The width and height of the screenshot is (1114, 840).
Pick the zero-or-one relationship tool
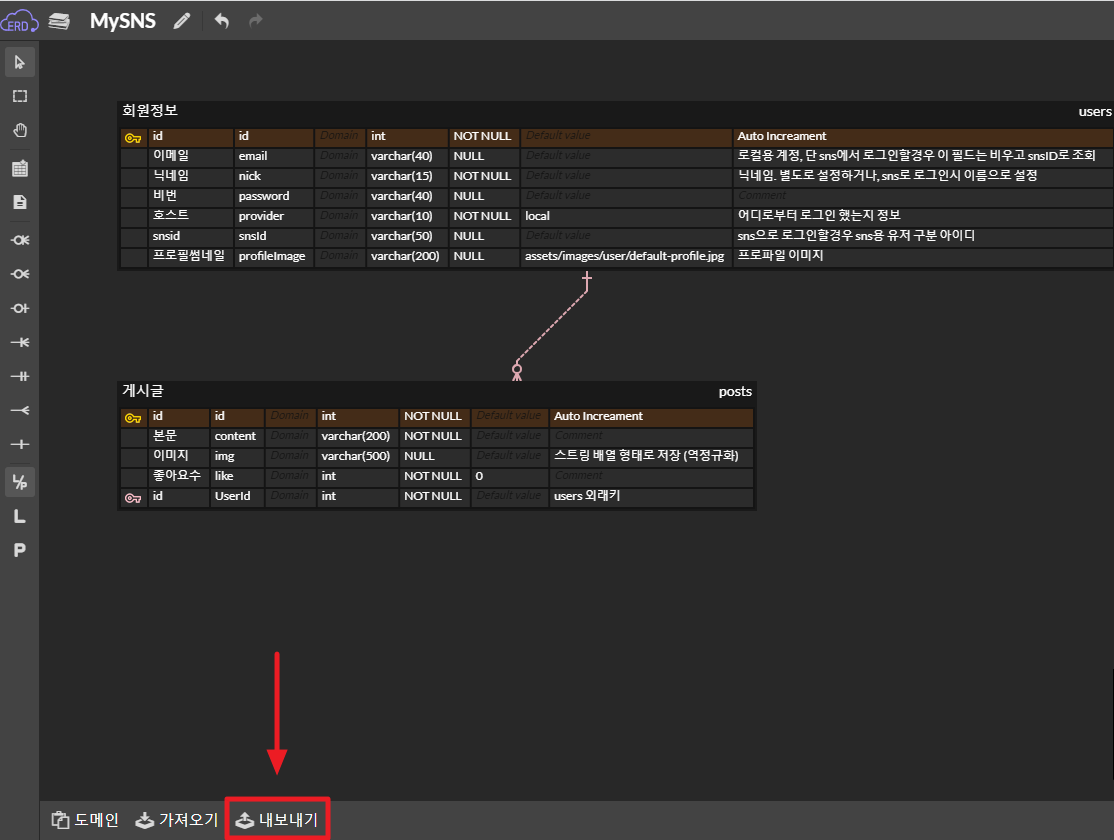(20, 308)
